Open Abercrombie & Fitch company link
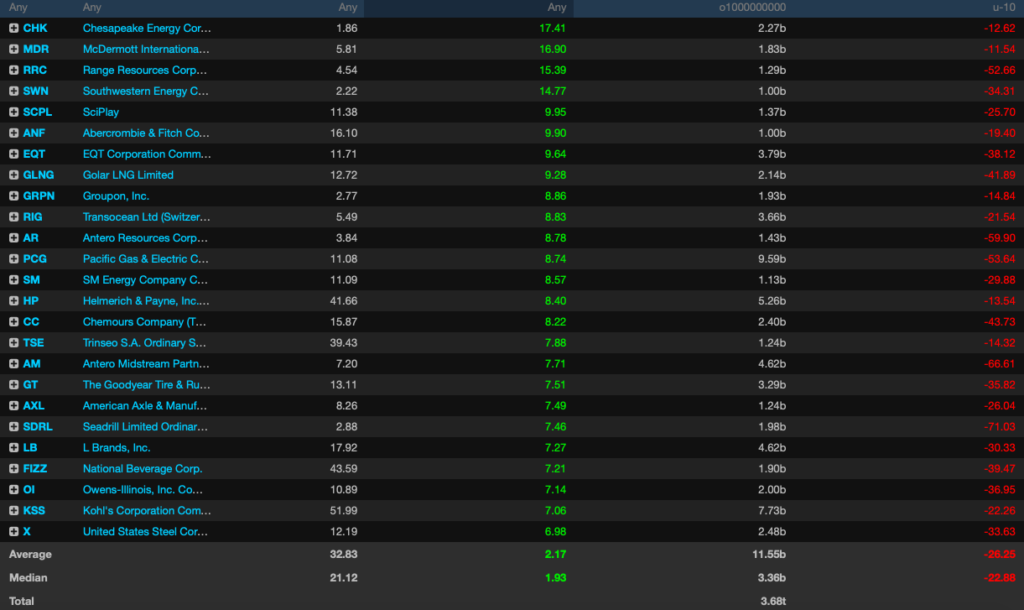 tap(146, 133)
